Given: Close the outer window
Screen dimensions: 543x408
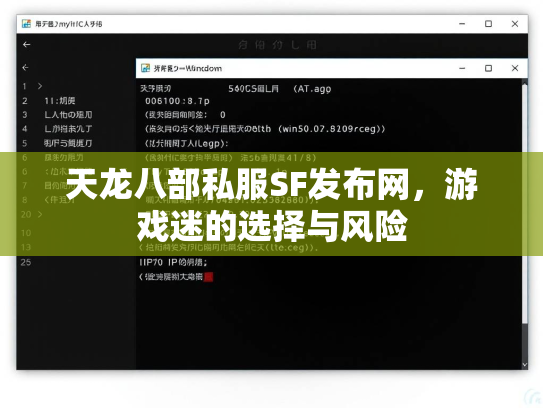Looking at the screenshot, I should pyautogui.click(x=515, y=24).
